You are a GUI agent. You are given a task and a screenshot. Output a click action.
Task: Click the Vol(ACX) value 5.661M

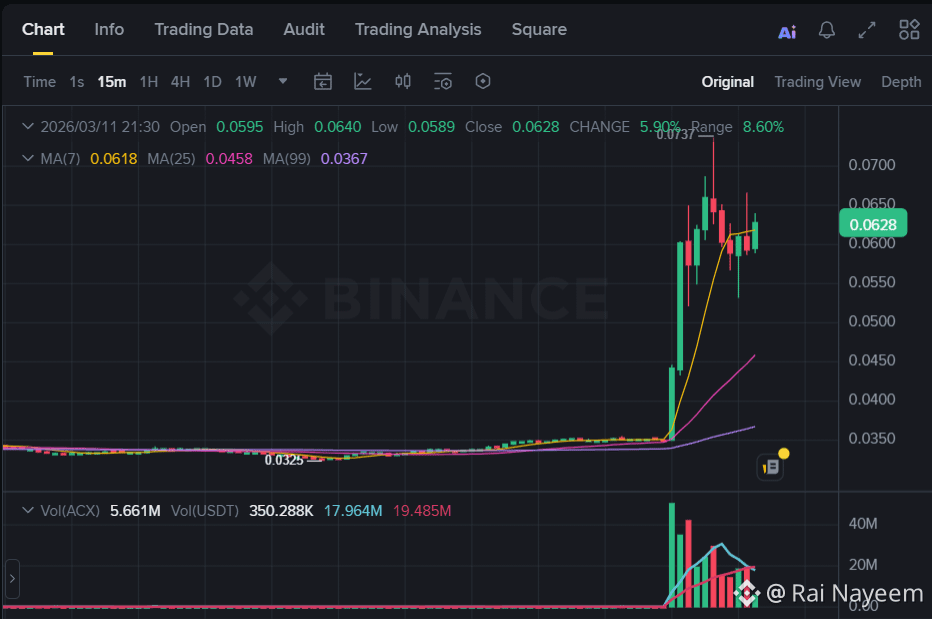pos(135,511)
